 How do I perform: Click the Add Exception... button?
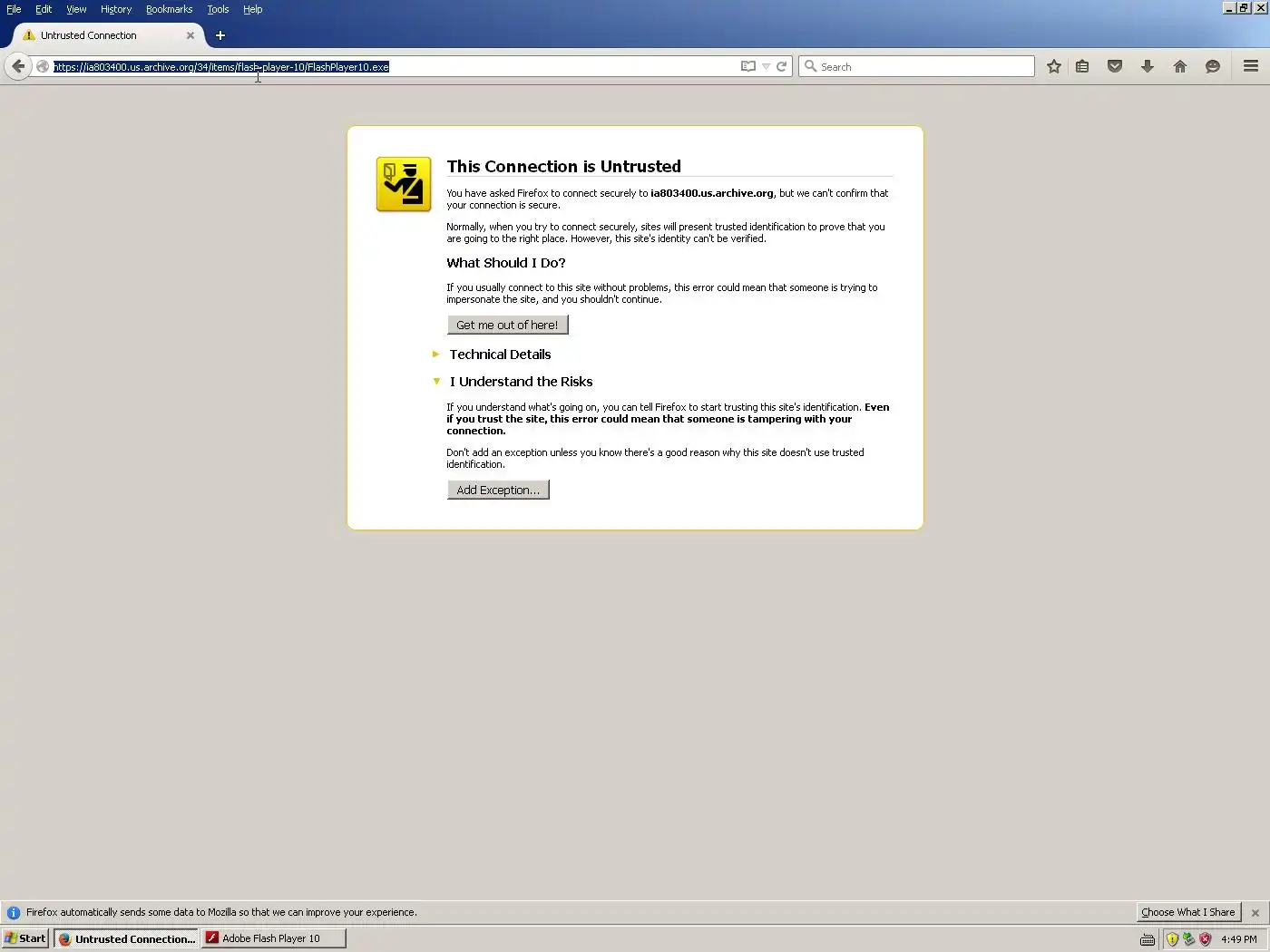tap(498, 490)
